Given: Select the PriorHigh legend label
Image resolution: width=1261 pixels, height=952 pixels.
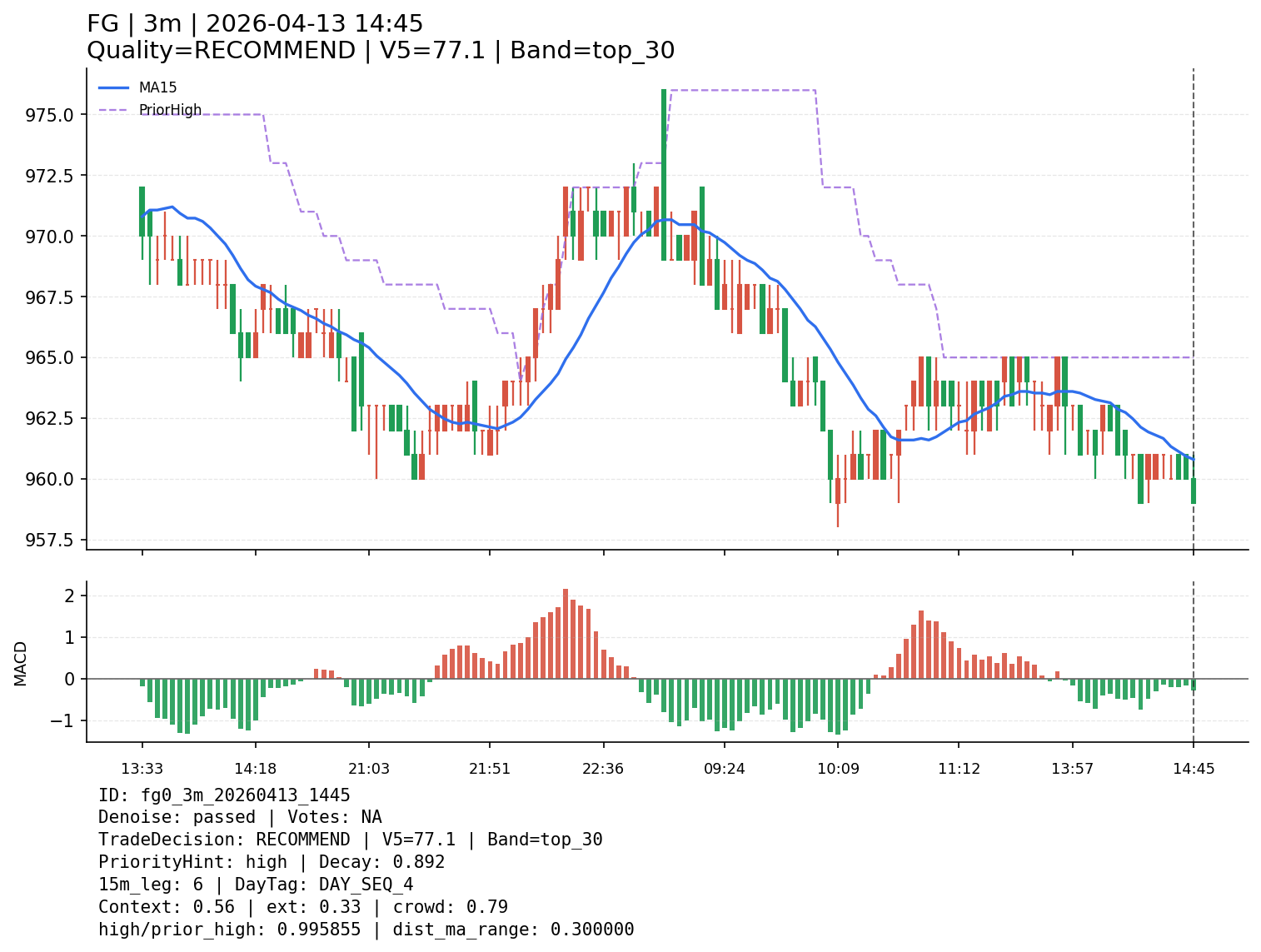Looking at the screenshot, I should 170,110.
